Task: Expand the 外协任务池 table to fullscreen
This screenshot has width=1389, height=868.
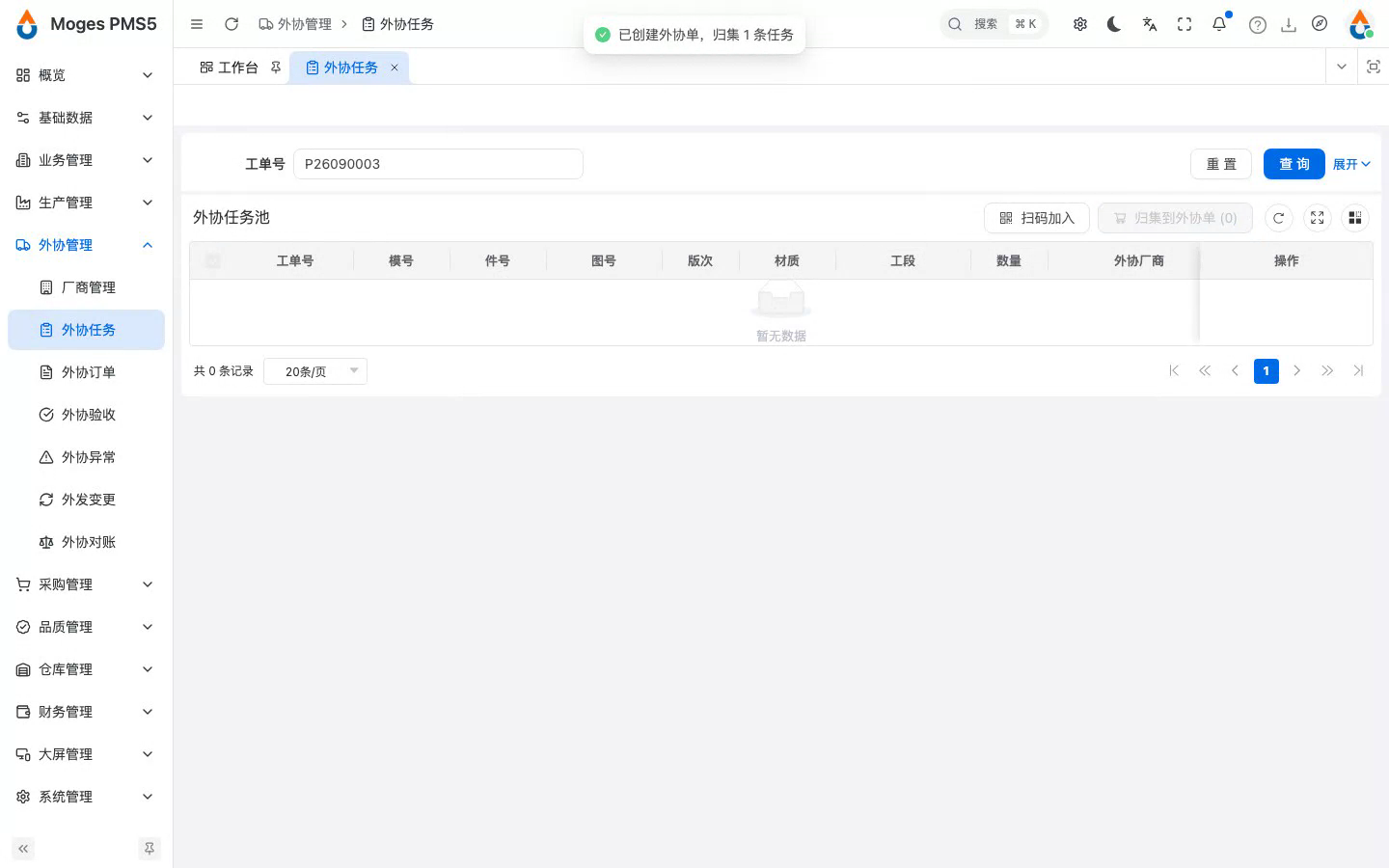Action: (x=1317, y=218)
